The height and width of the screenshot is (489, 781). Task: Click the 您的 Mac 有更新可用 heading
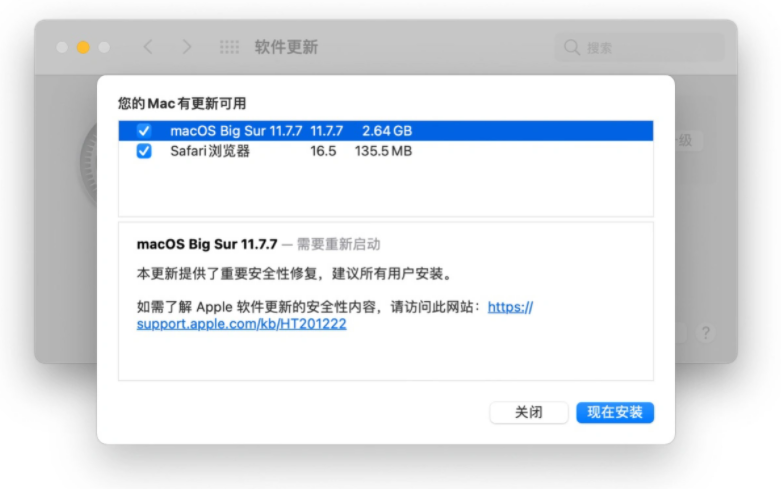pyautogui.click(x=182, y=104)
